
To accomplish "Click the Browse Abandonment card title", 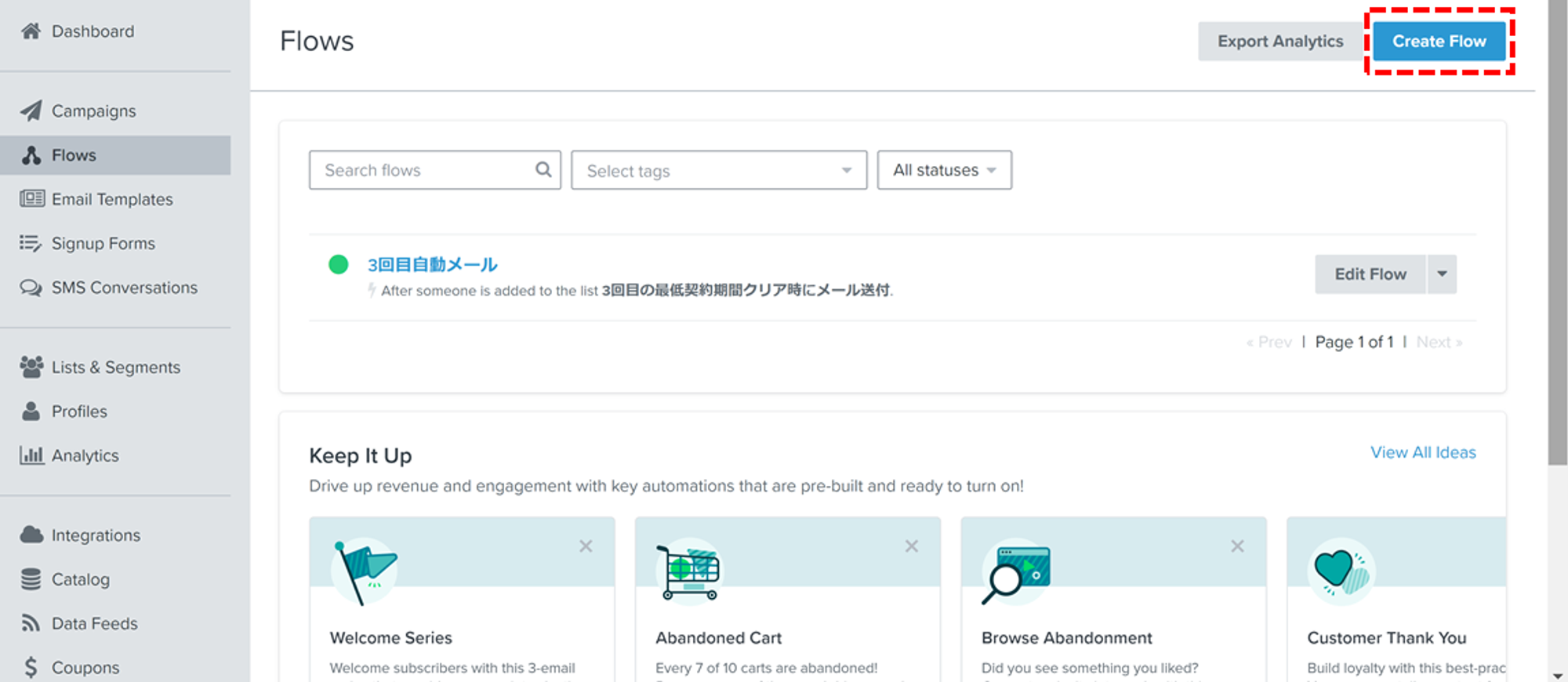I will pos(1067,638).
